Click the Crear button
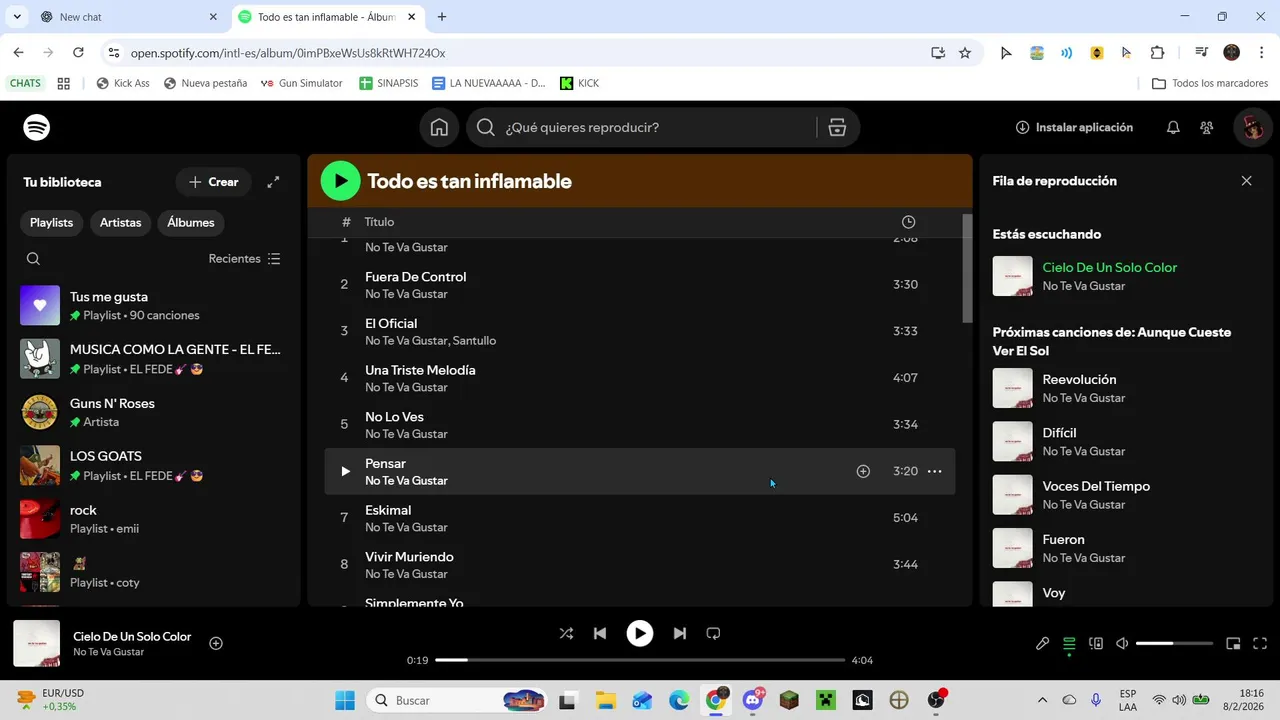The image size is (1280, 720). pyautogui.click(x=213, y=182)
